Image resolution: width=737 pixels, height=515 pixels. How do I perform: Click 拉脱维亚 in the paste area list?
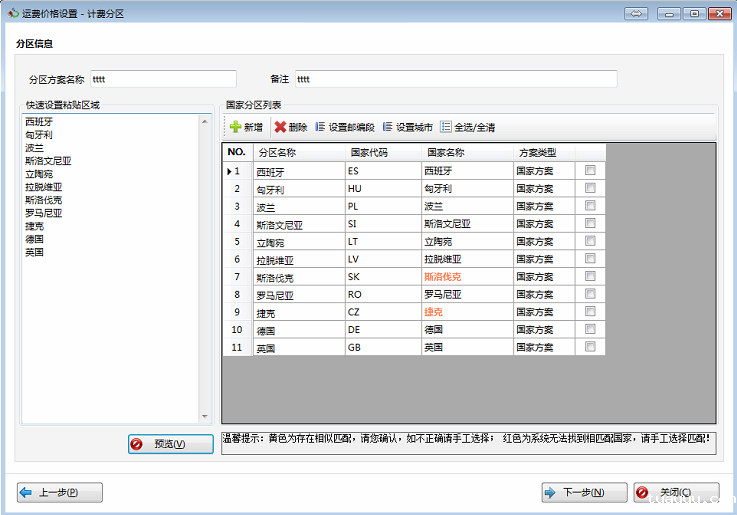(43, 187)
